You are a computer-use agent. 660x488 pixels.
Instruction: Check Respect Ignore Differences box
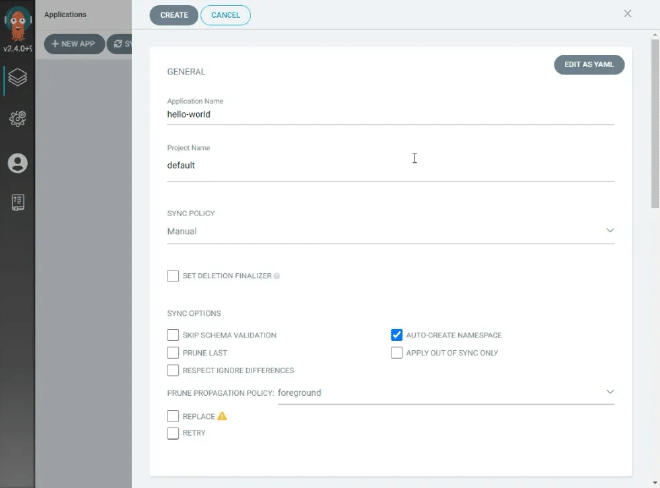[x=173, y=370]
